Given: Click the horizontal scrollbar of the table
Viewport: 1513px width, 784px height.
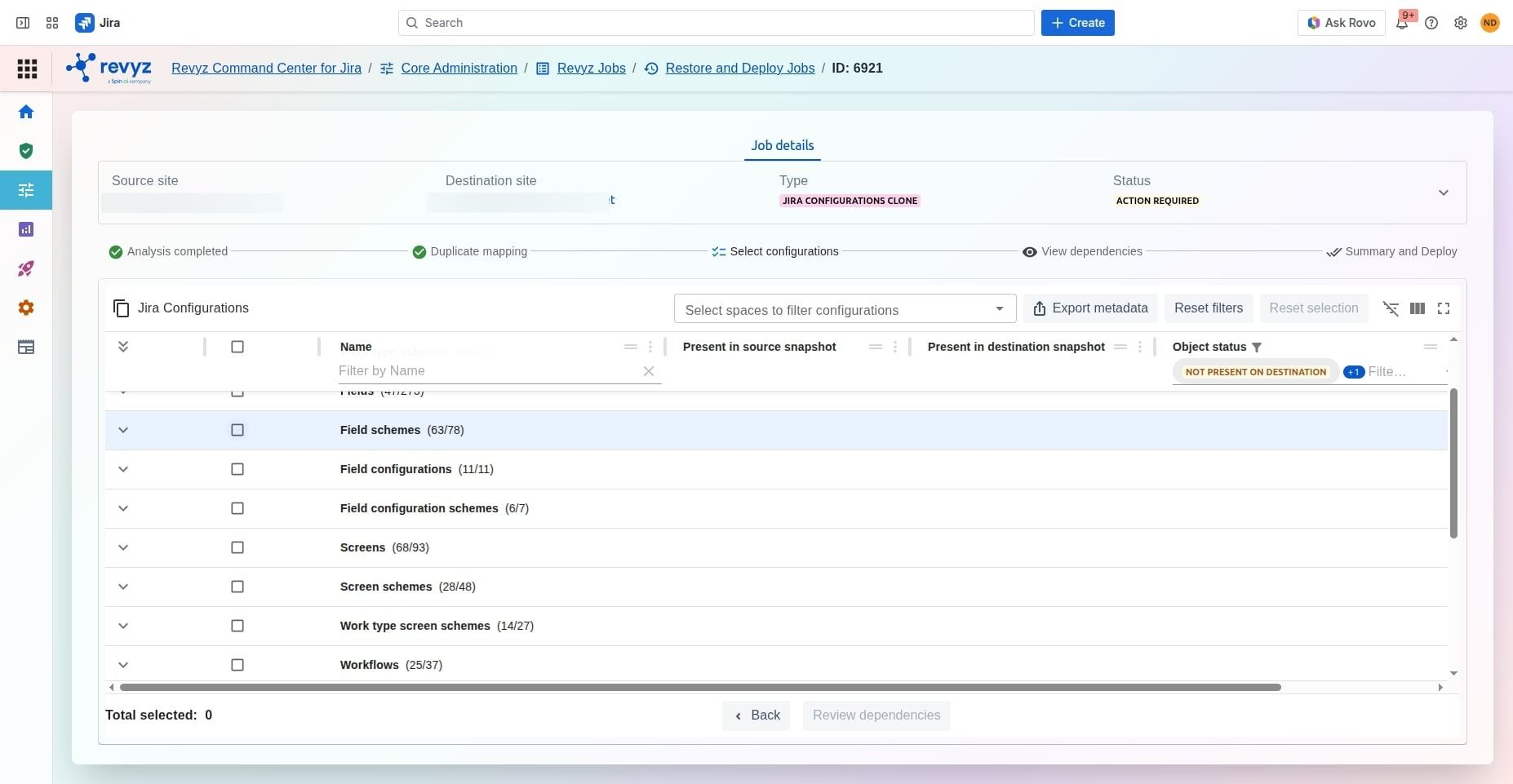Looking at the screenshot, I should pyautogui.click(x=700, y=687).
